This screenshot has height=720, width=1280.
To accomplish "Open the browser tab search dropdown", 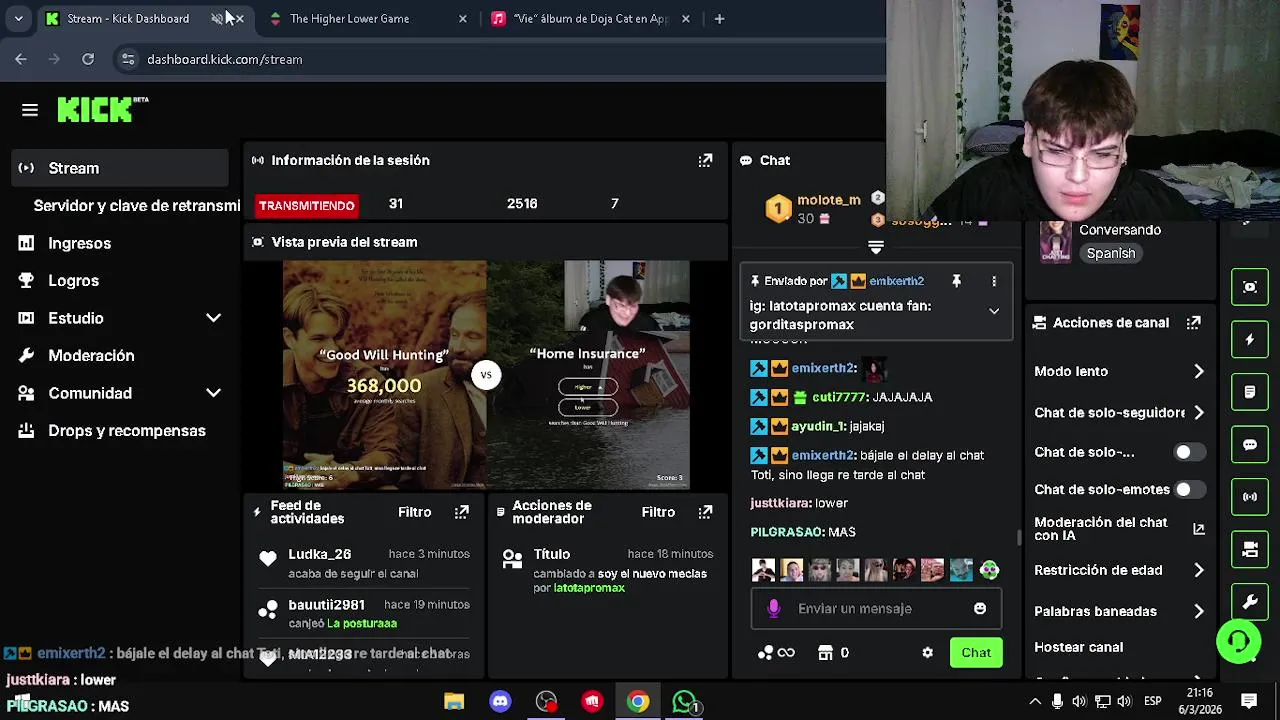I will (x=18, y=18).
